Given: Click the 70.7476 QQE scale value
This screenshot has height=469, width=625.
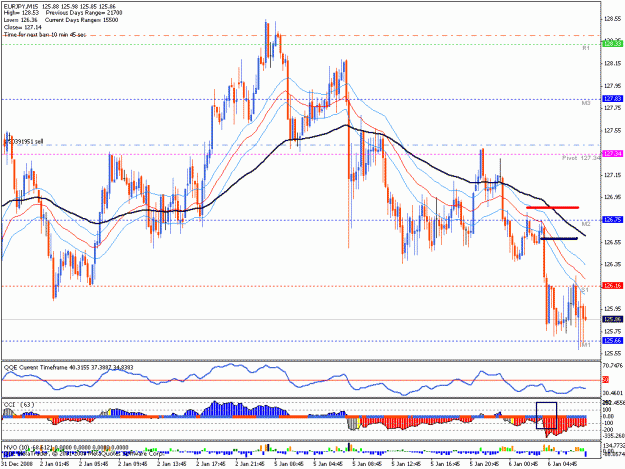Looking at the screenshot, I should 614,365.
